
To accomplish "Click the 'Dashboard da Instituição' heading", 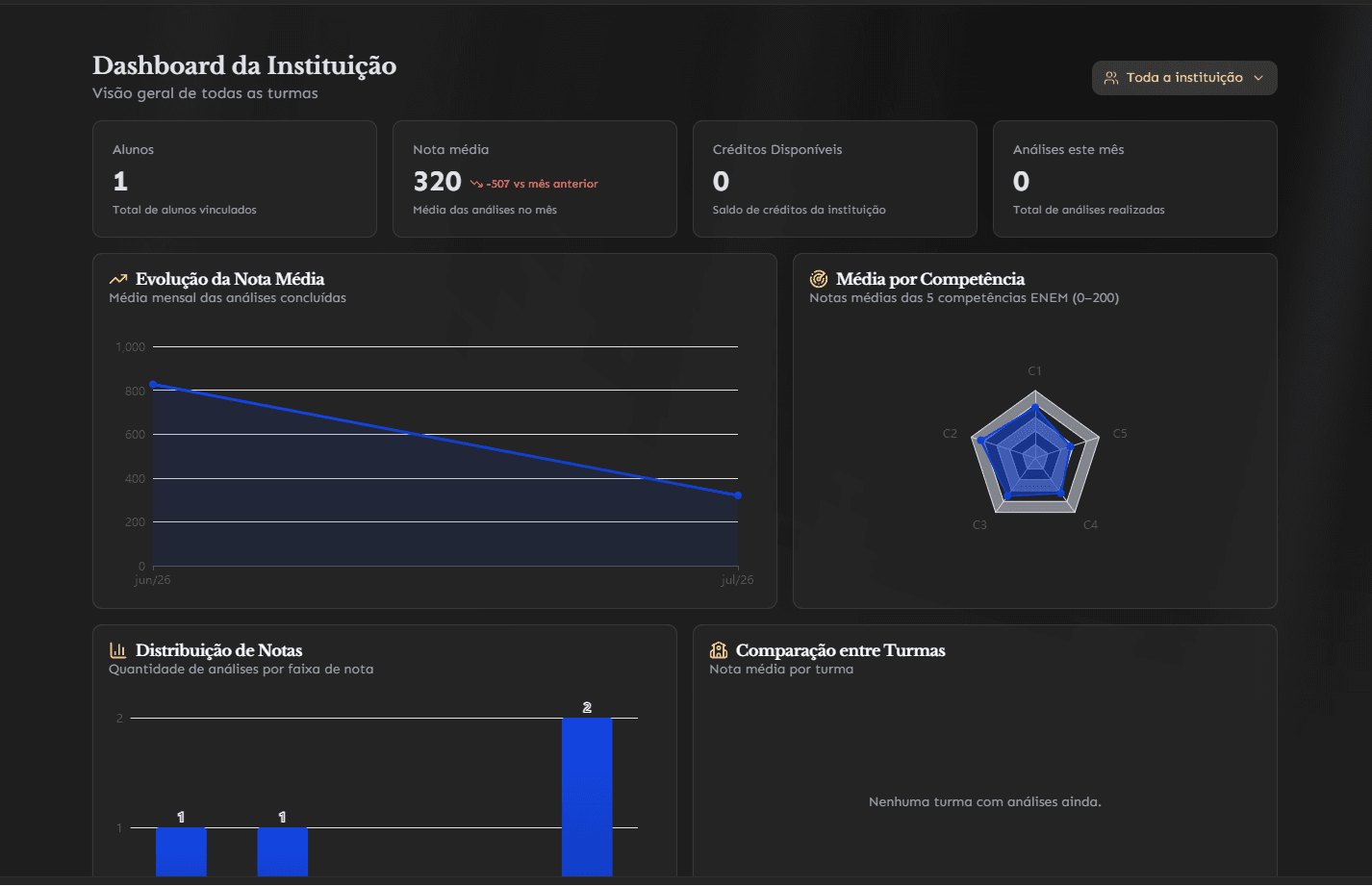I will click(244, 65).
